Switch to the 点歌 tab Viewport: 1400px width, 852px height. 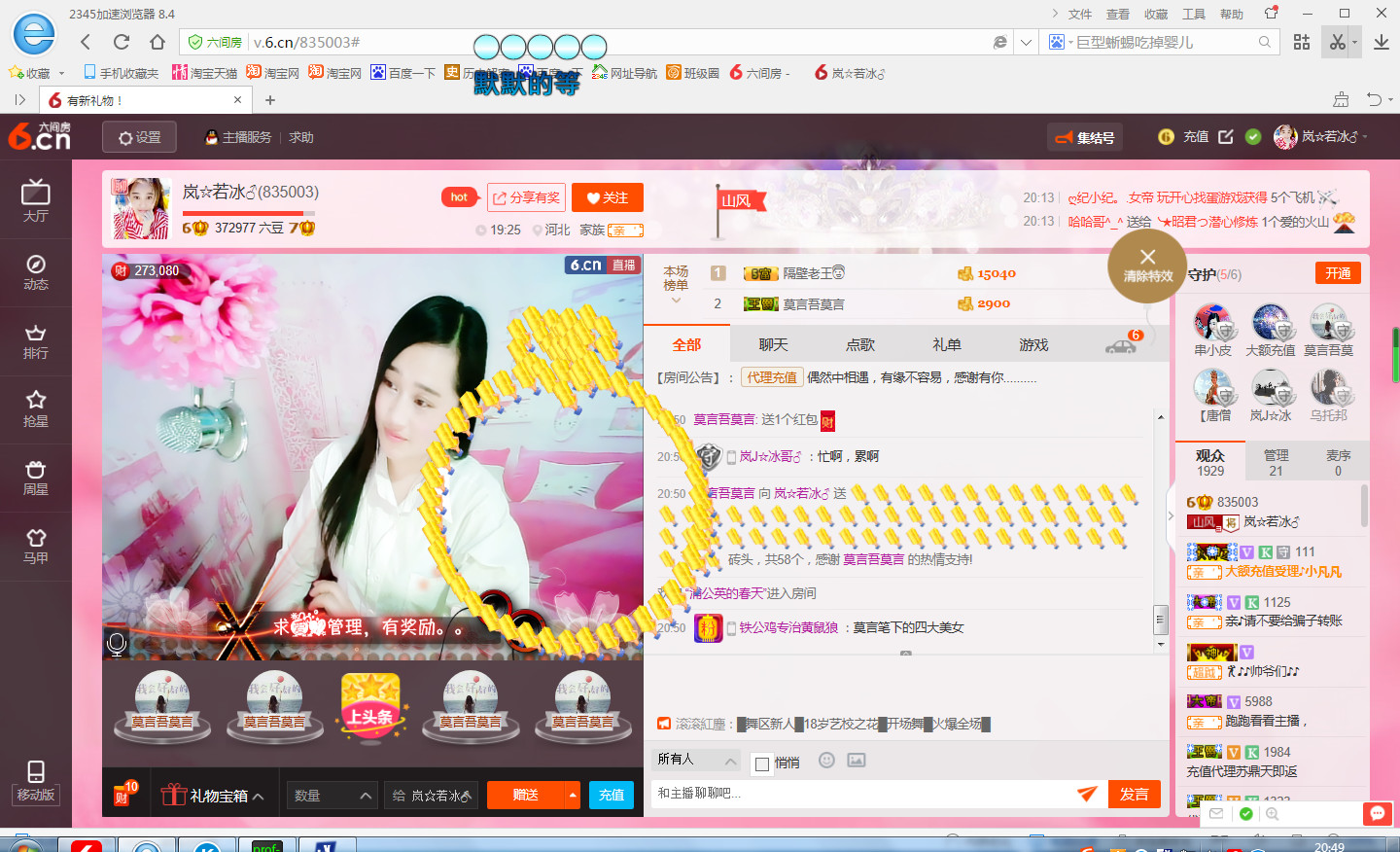pos(860,345)
